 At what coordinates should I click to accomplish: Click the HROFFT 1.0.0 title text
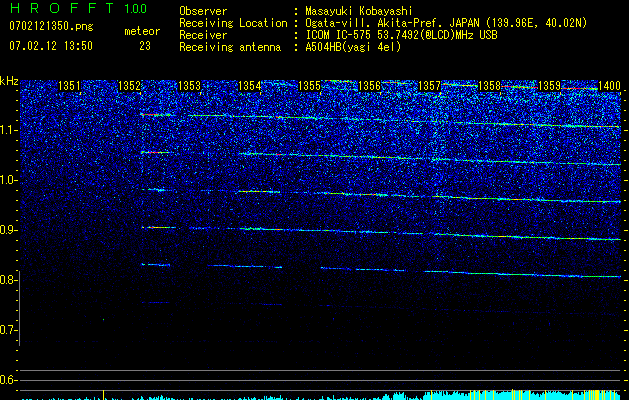pyautogui.click(x=78, y=8)
